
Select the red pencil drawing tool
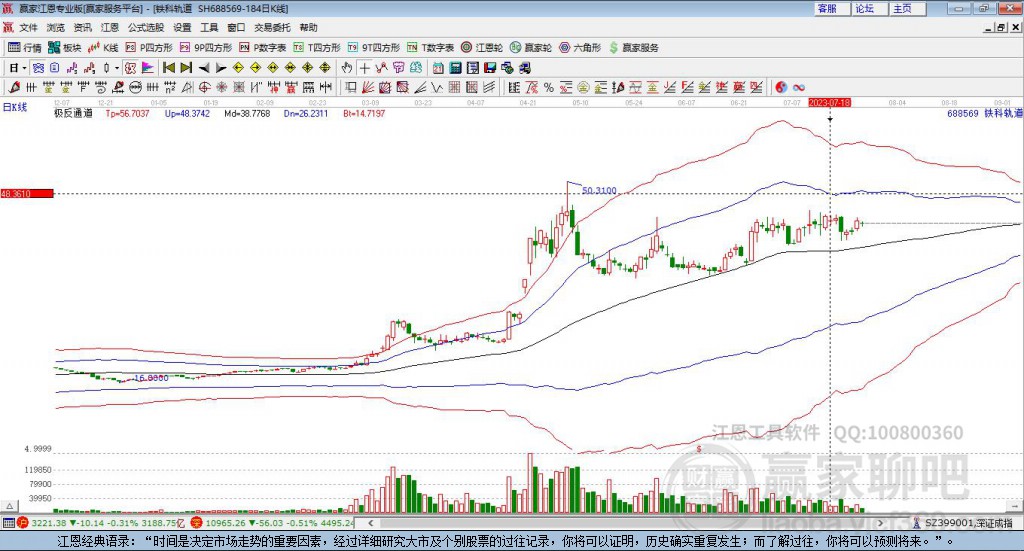point(14,87)
